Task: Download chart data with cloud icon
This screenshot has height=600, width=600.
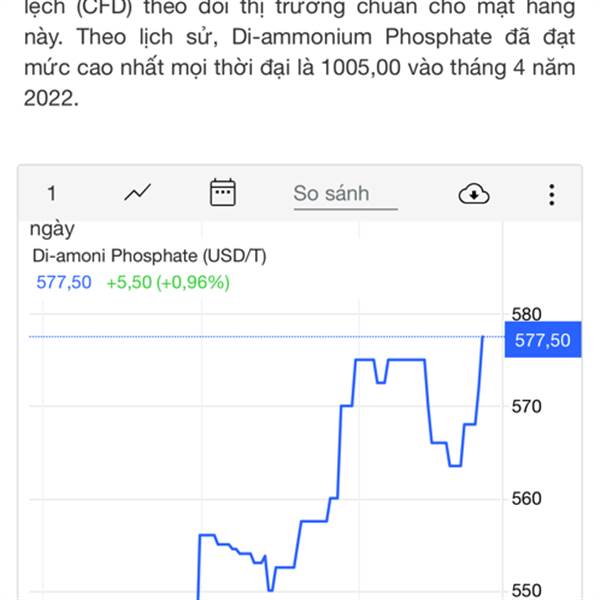Action: click(x=474, y=194)
